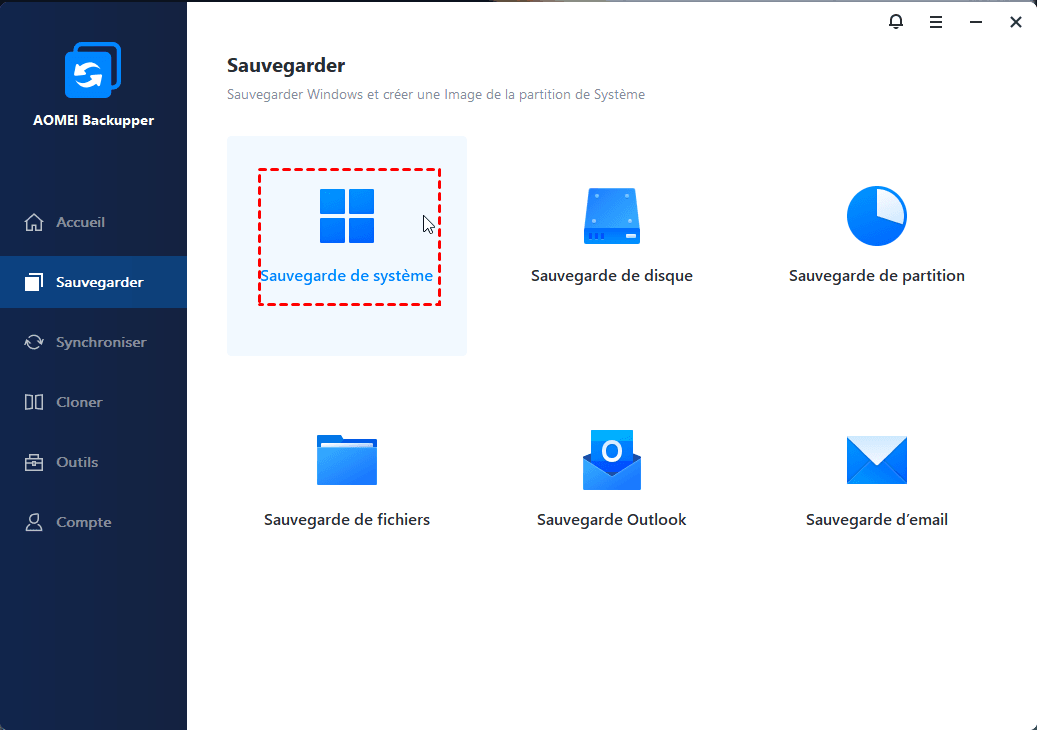Click the Cloner sidebar icon

[x=34, y=402]
